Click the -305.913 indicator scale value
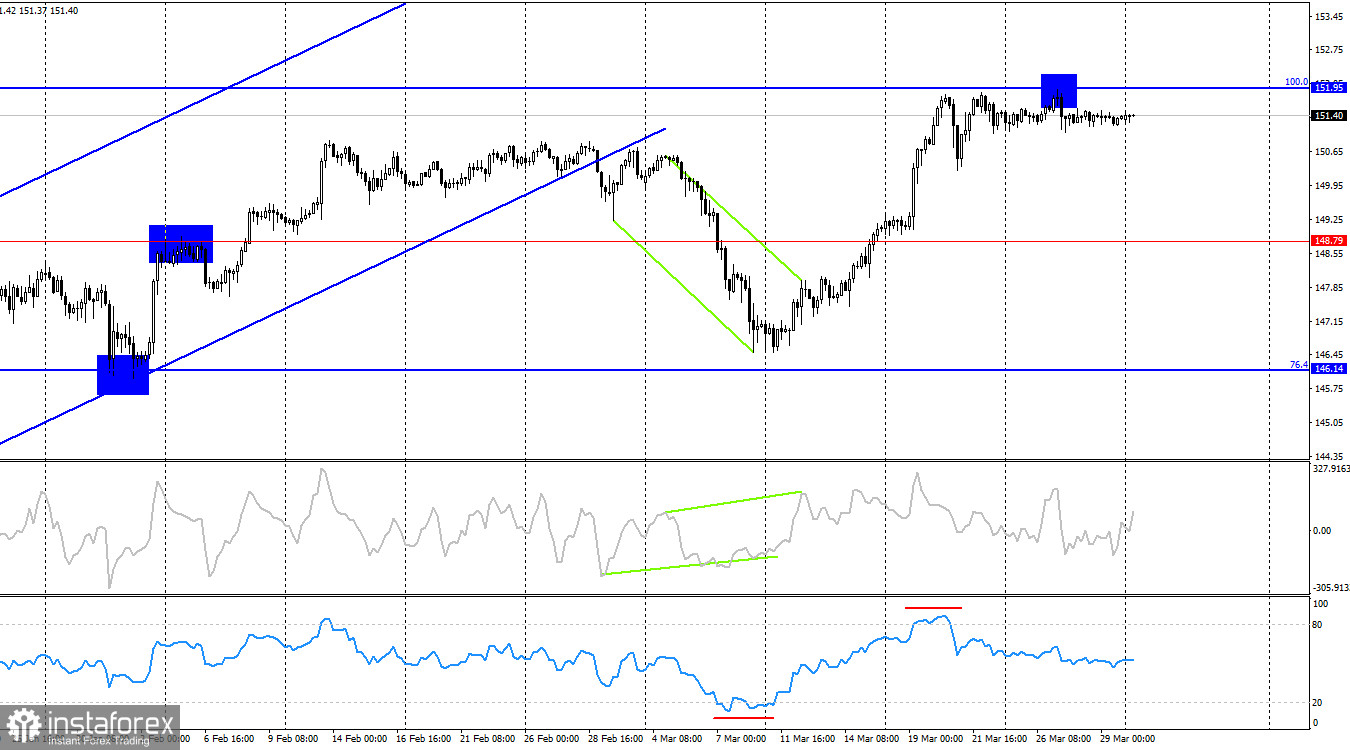 coord(1331,588)
